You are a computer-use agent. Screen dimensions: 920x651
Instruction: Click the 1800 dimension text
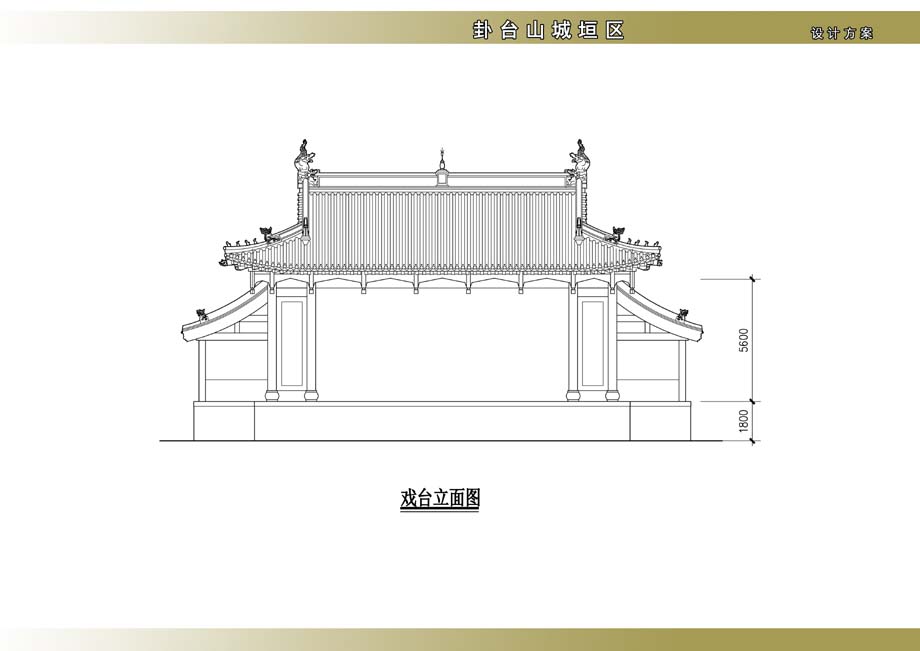(x=744, y=421)
